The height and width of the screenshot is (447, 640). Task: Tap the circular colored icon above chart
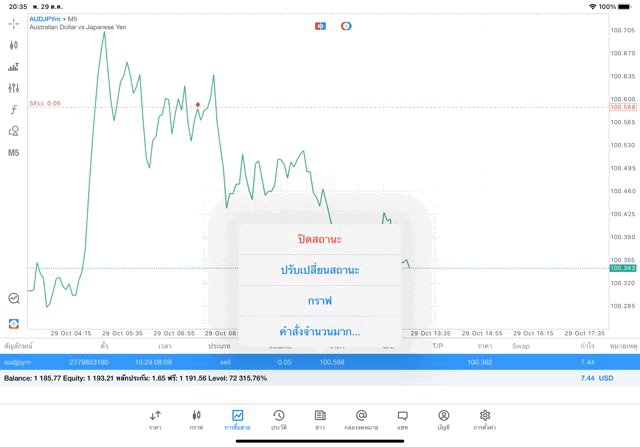pos(346,26)
